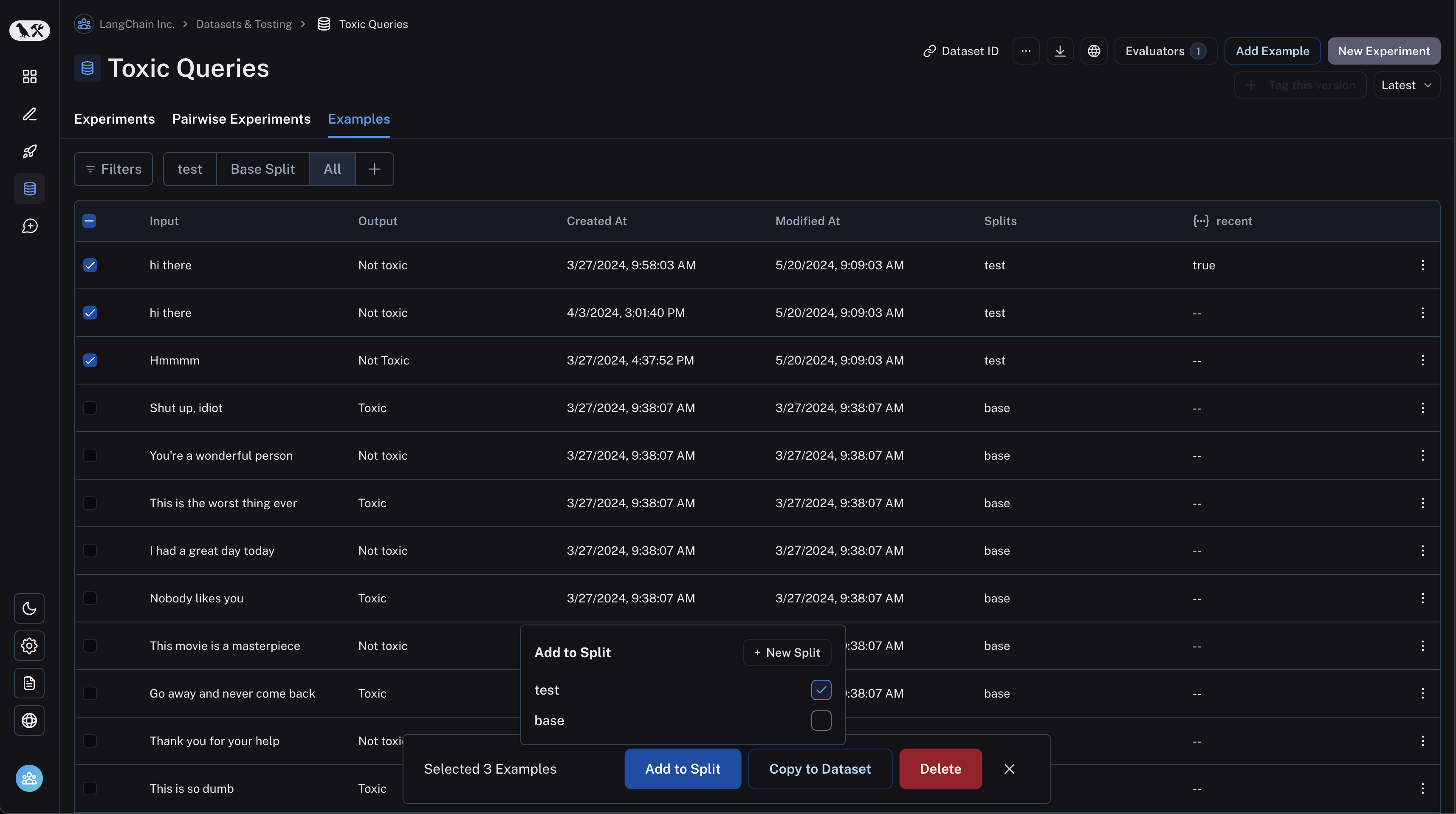Open the rocket deployments icon in sidebar

[29, 152]
